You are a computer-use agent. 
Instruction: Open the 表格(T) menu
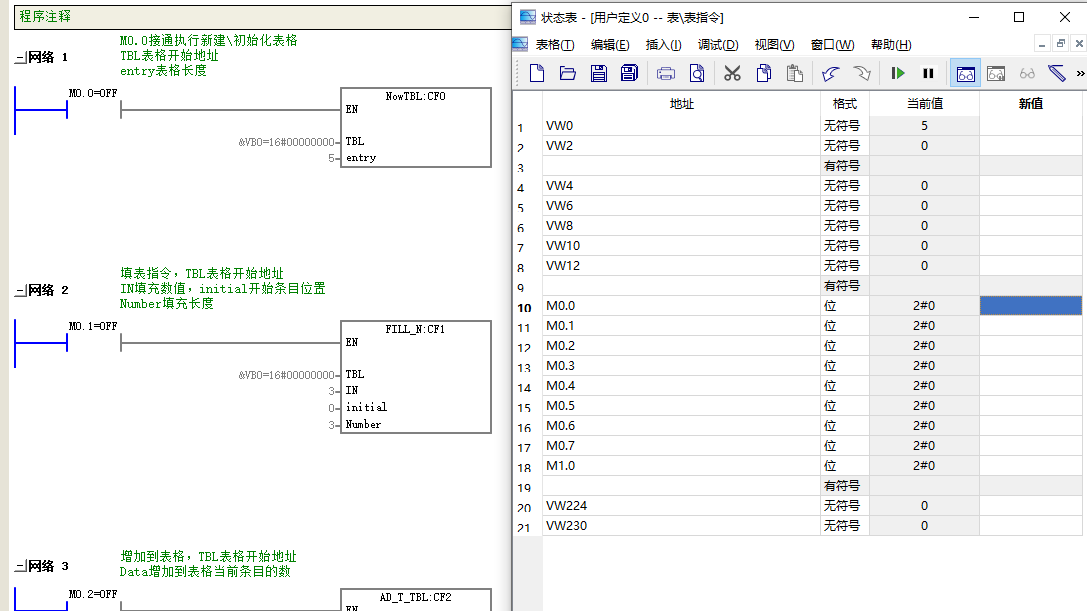point(555,45)
